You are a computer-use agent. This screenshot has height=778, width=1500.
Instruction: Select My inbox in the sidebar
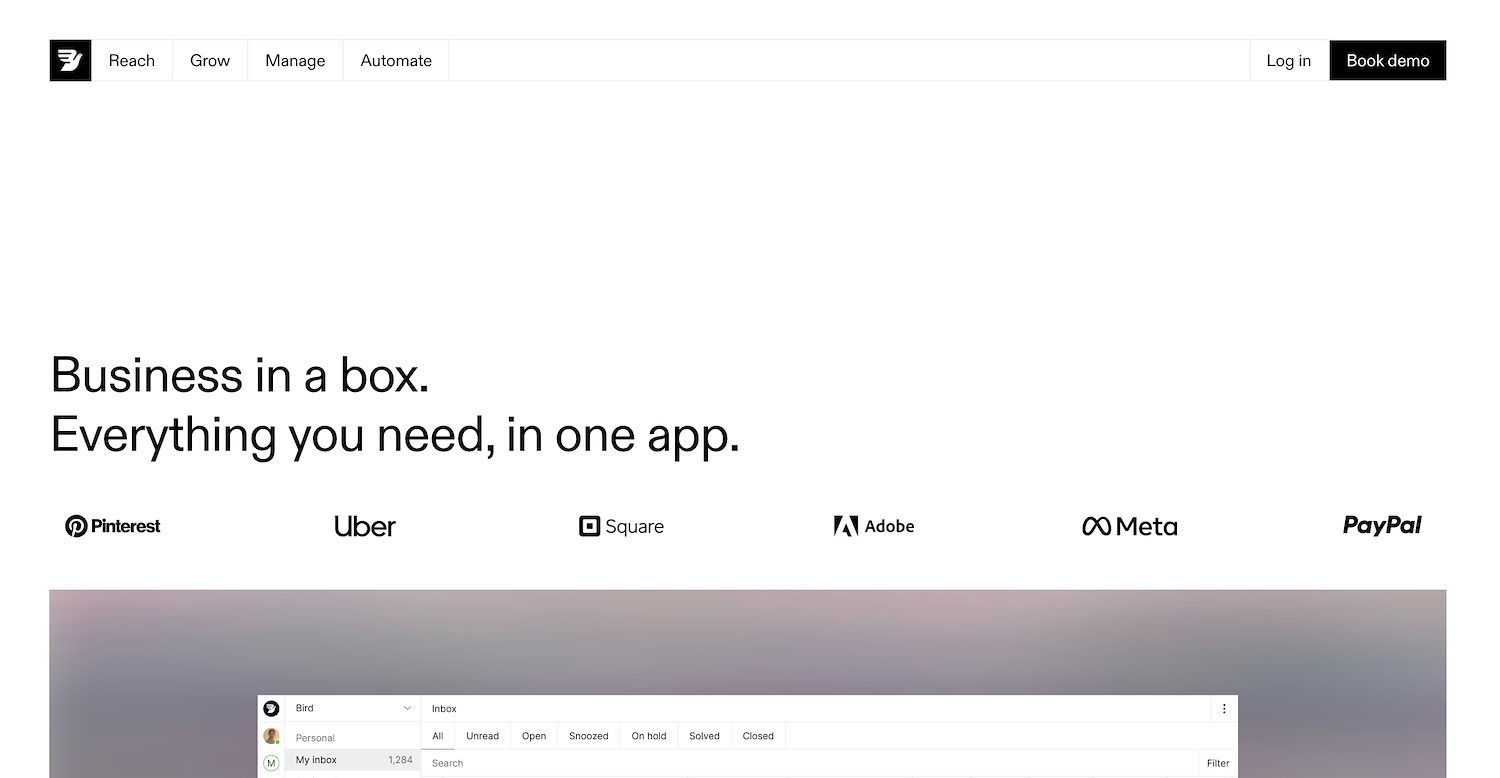(353, 760)
